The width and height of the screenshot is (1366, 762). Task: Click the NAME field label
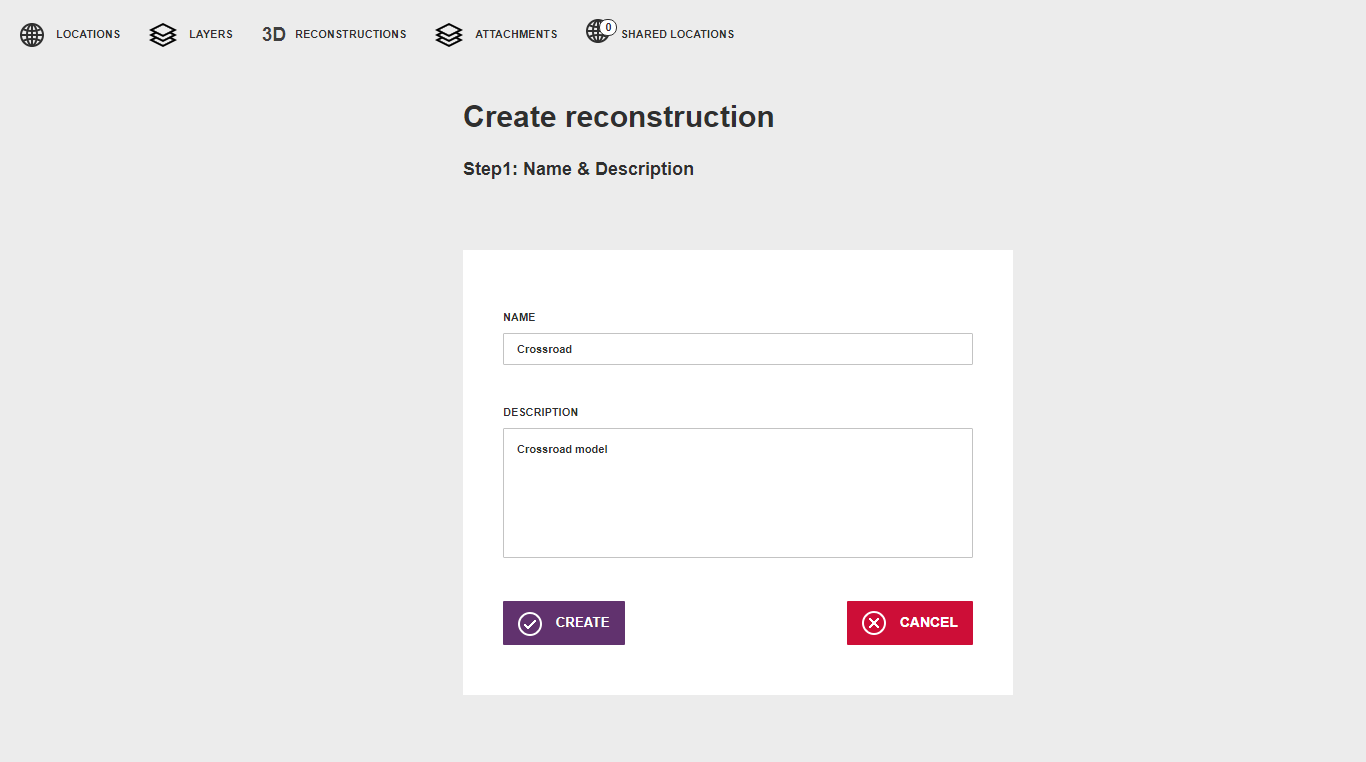[519, 317]
